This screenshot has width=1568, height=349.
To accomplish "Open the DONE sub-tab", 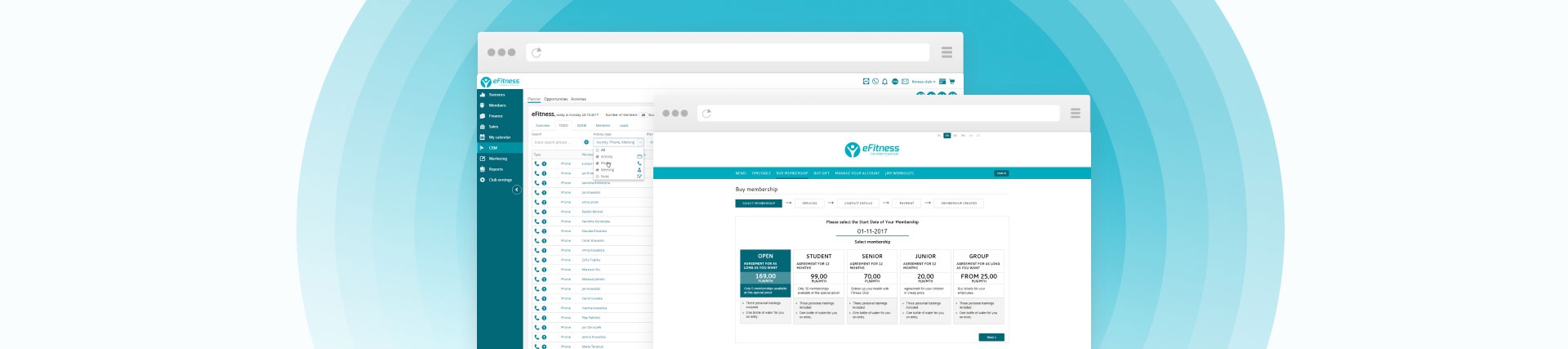I will (x=581, y=126).
